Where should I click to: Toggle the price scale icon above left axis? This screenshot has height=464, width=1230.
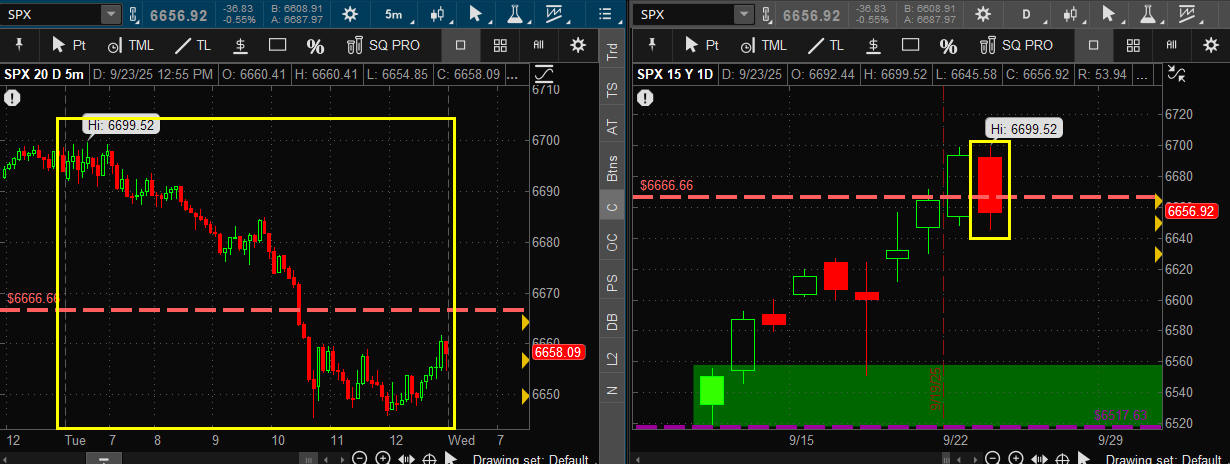[544, 74]
